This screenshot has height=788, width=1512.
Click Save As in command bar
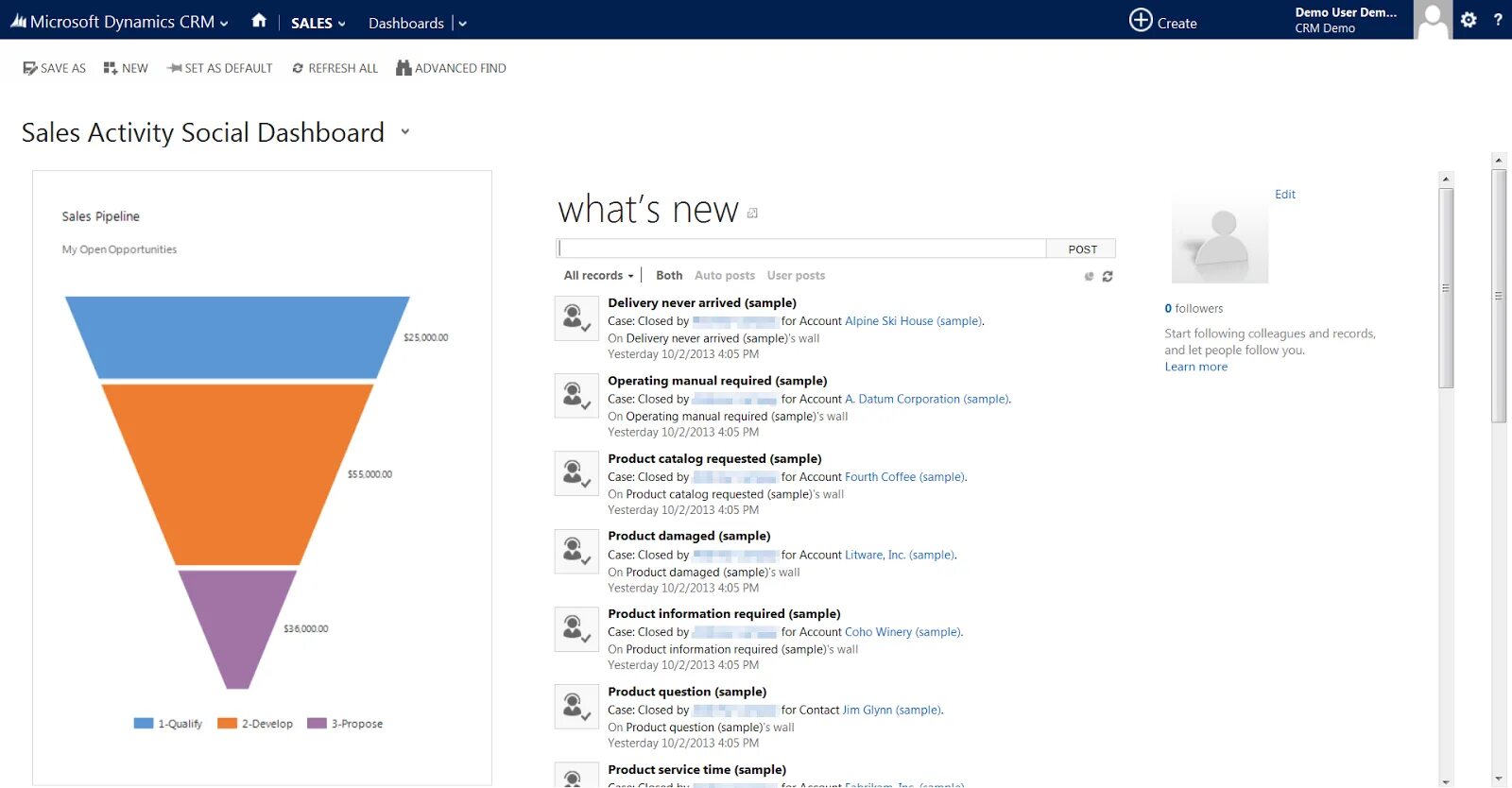(x=54, y=68)
